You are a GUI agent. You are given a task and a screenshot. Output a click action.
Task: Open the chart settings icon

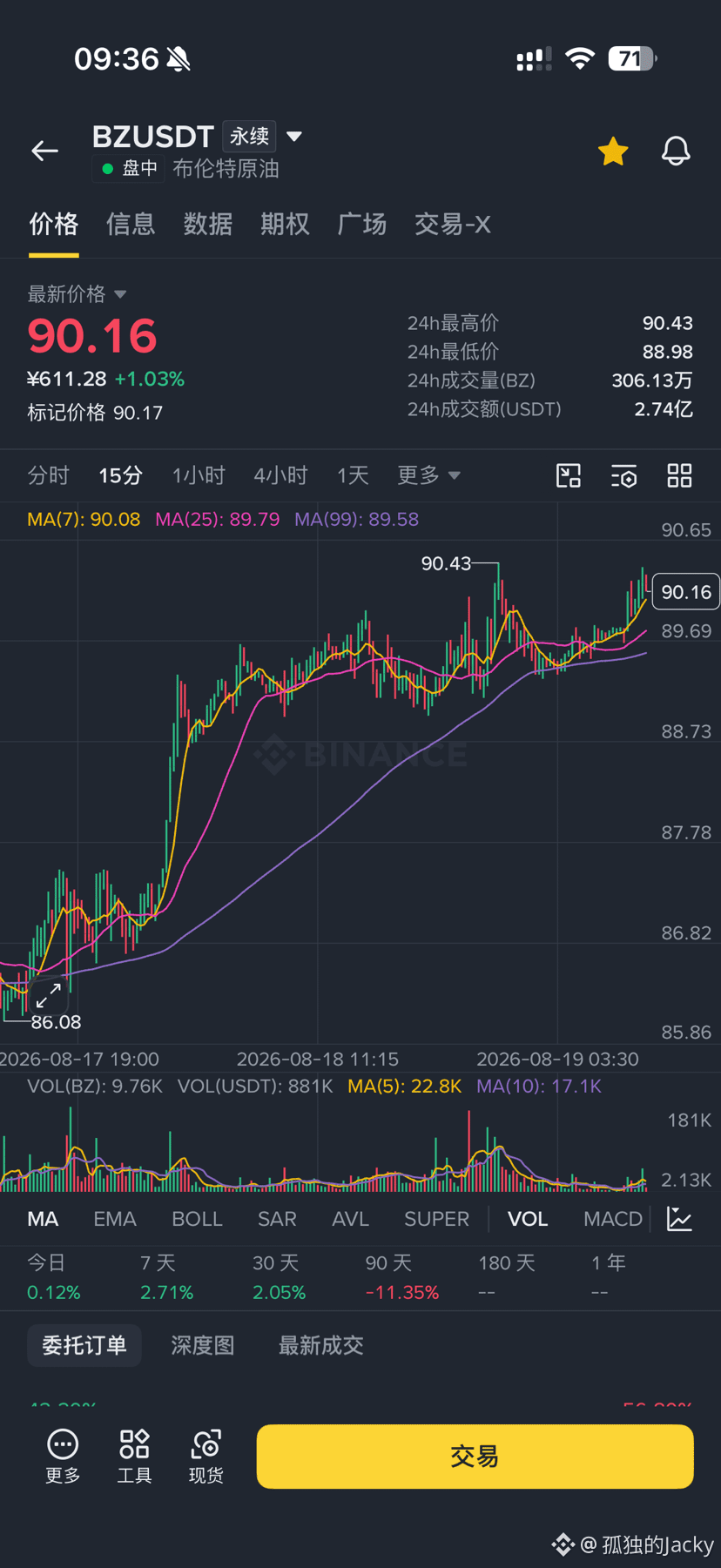click(624, 475)
